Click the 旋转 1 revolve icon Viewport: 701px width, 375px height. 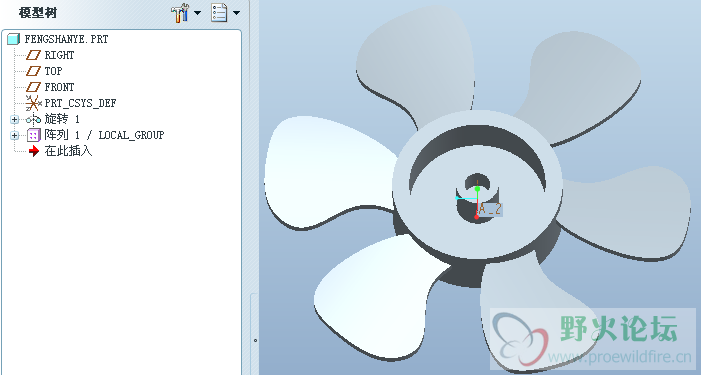[x=34, y=120]
